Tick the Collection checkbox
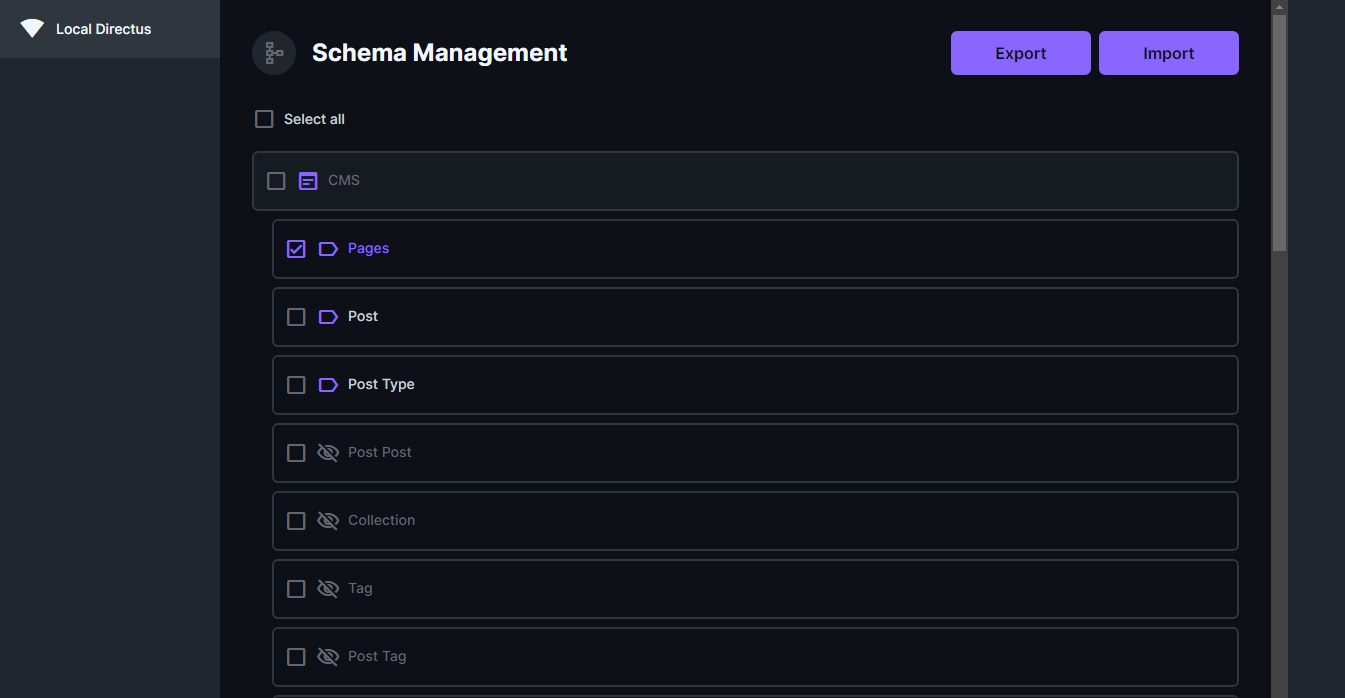1345x698 pixels. coord(296,521)
